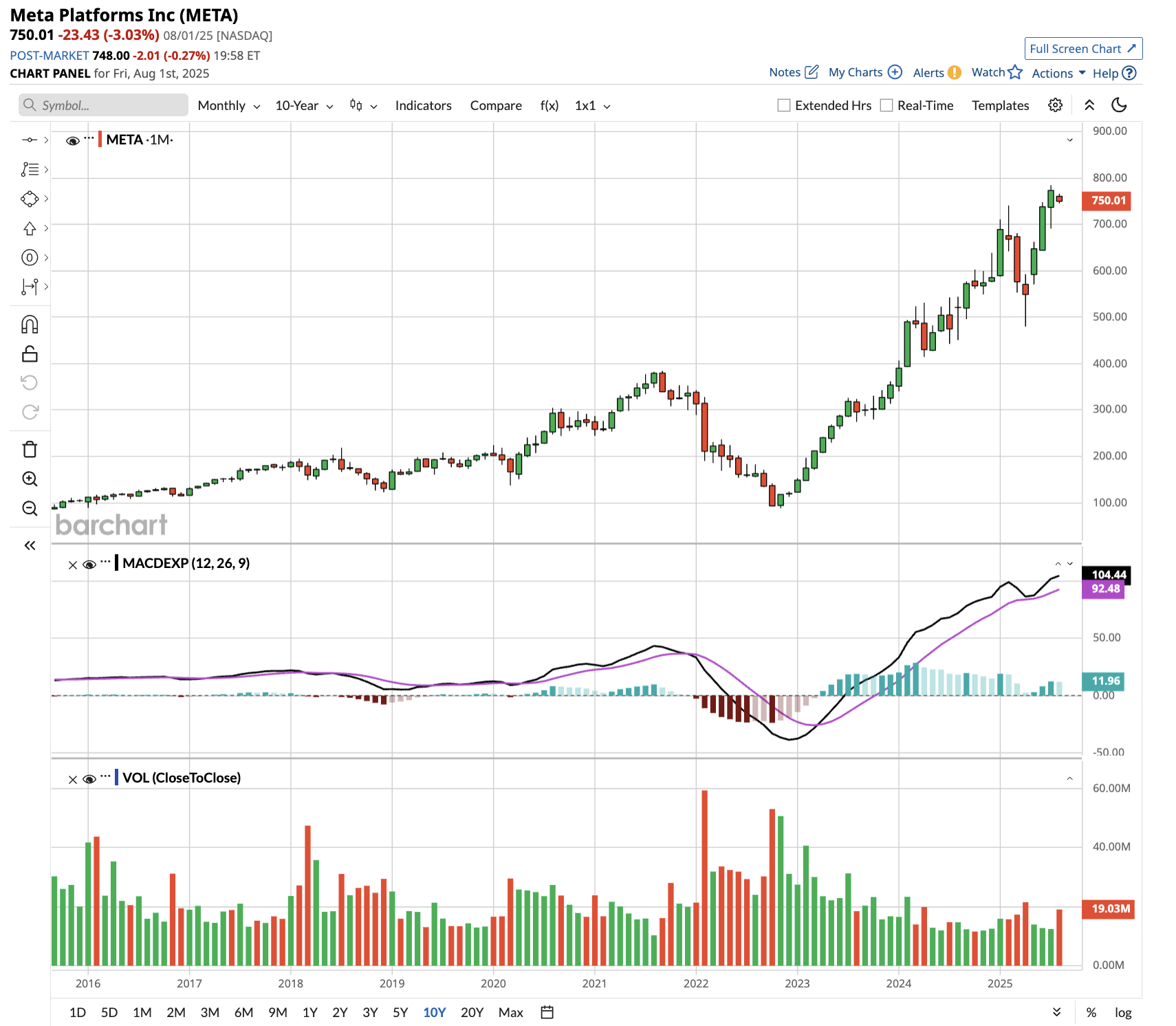Add META to Watchlist star
This screenshot has width=1176, height=1026.
click(x=1015, y=72)
